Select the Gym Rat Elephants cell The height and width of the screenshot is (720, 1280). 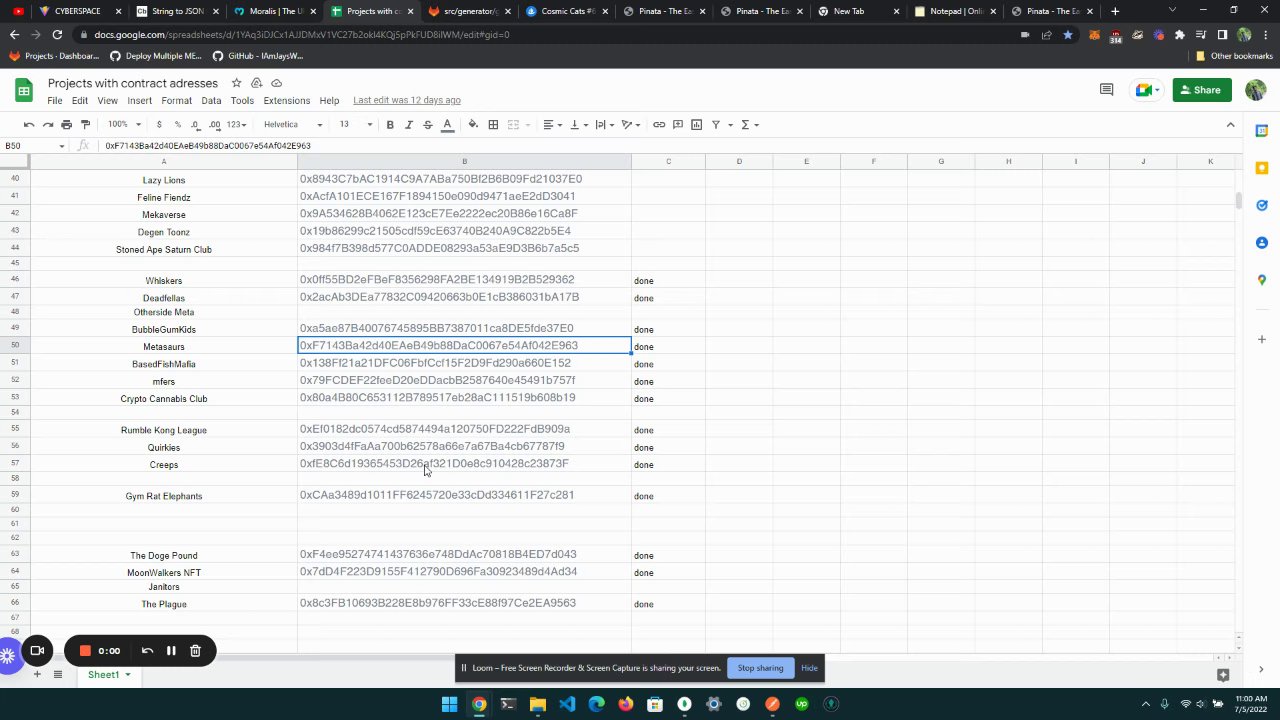coord(164,496)
